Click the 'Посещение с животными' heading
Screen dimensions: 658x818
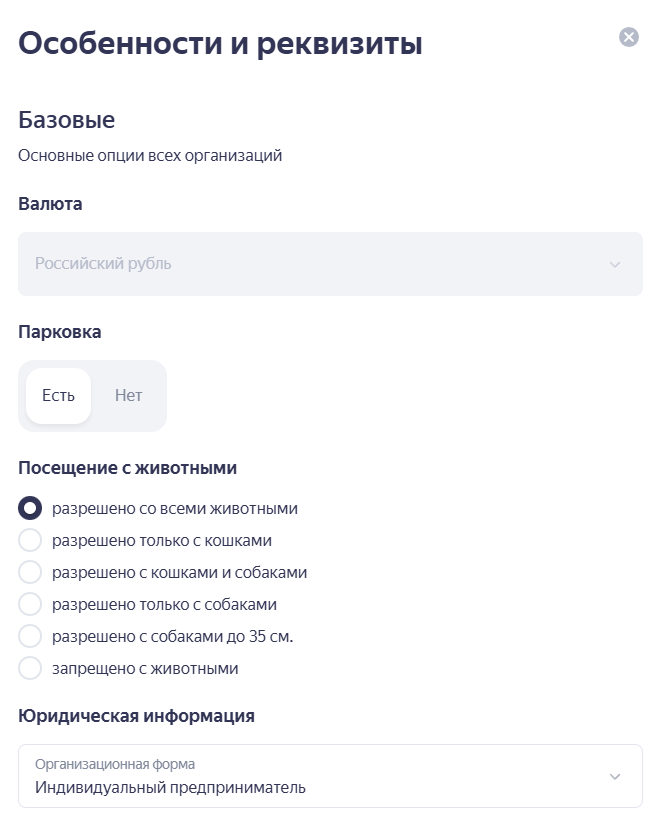127,467
